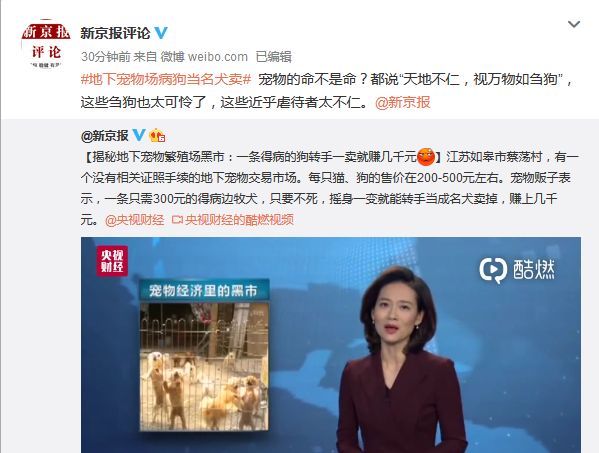The width and height of the screenshot is (599, 453).
Task: Open hashtag 地下宠物场病狗当名犬卖
Action: pos(166,79)
